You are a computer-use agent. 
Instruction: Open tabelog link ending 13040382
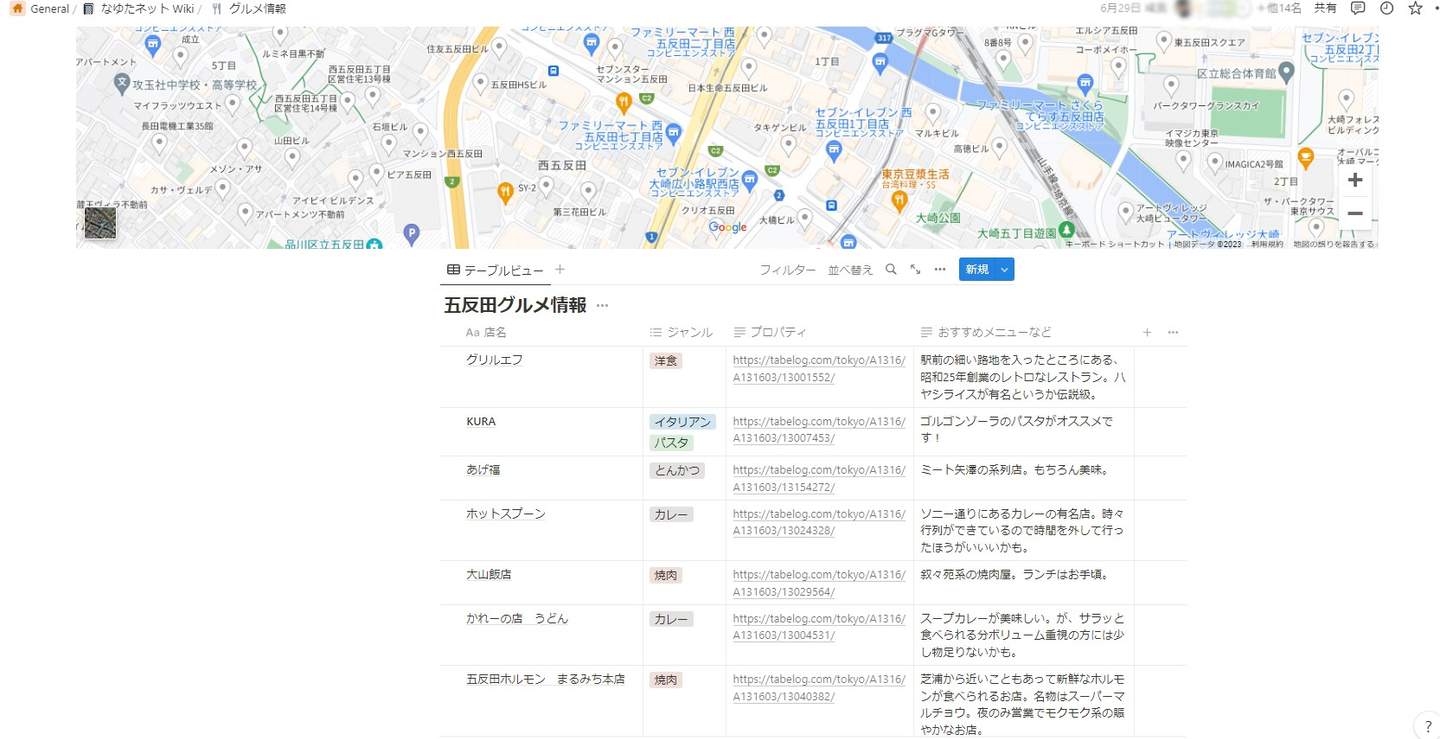click(819, 688)
